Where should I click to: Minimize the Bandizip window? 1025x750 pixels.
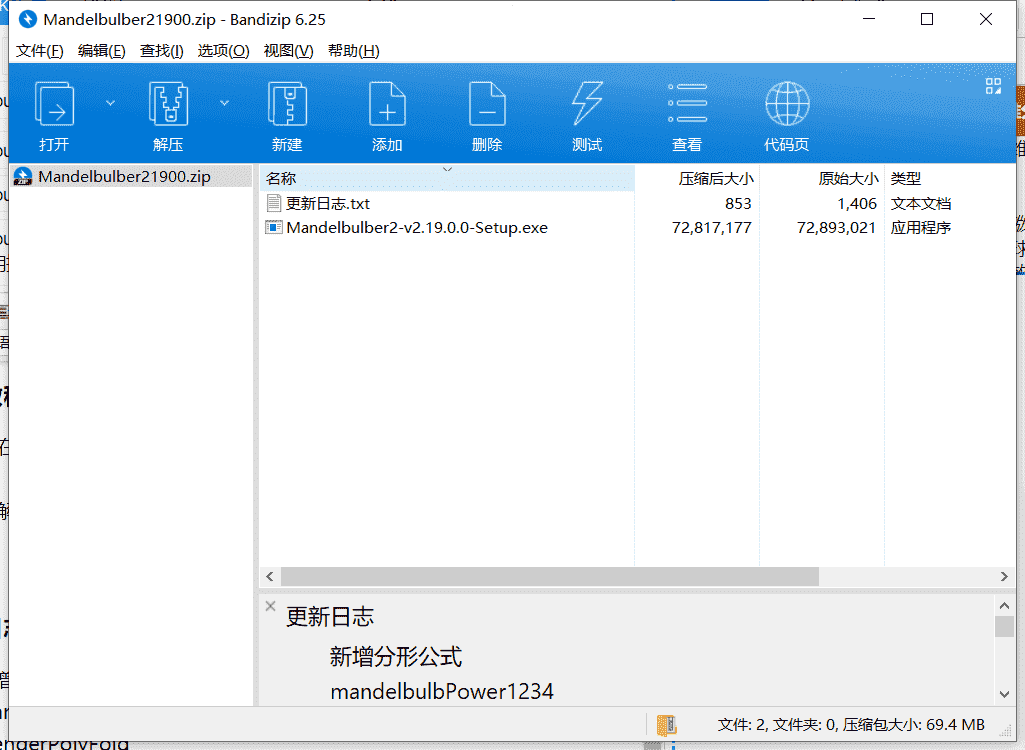[x=869, y=19]
